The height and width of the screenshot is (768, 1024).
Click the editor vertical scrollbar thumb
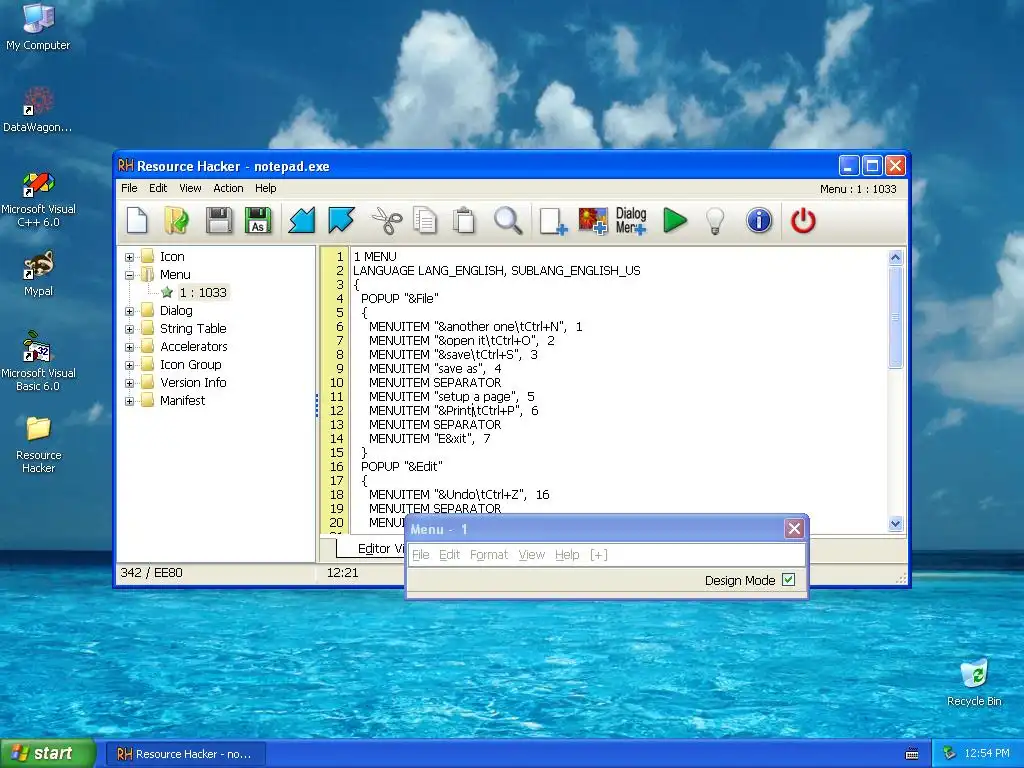point(895,317)
